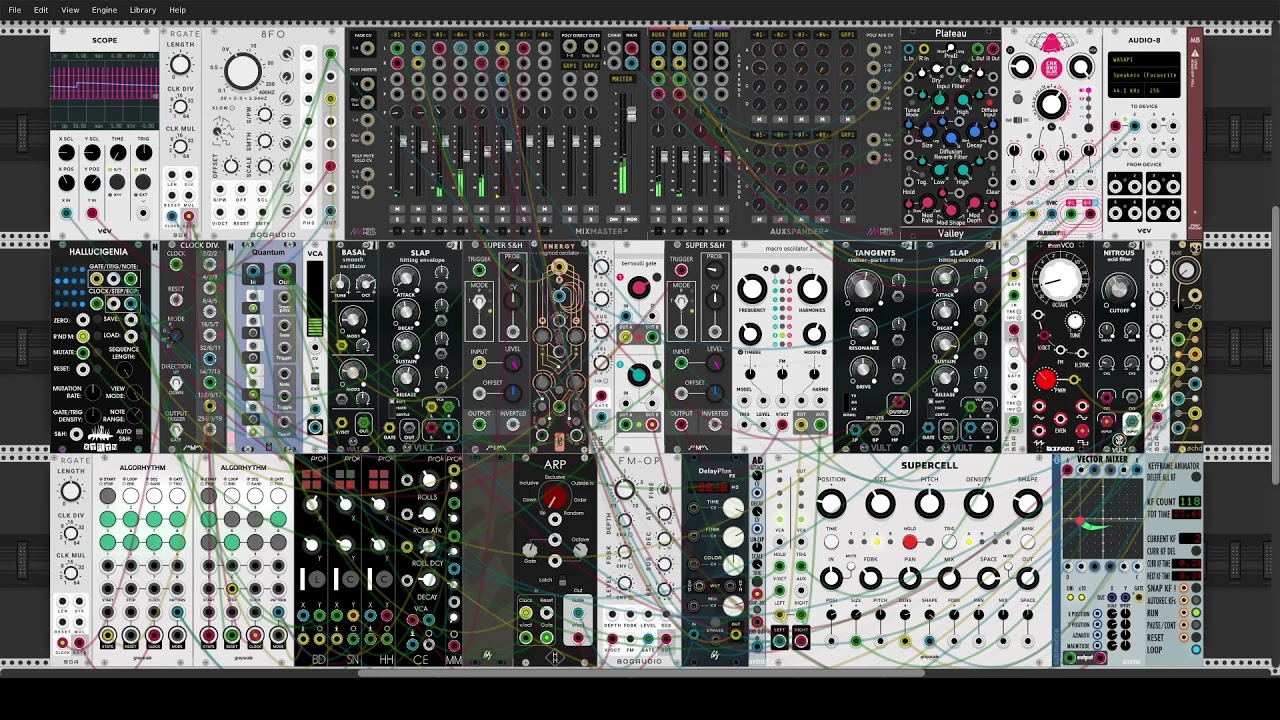
Task: Solo MixMaster track 01
Action: (x=397, y=219)
